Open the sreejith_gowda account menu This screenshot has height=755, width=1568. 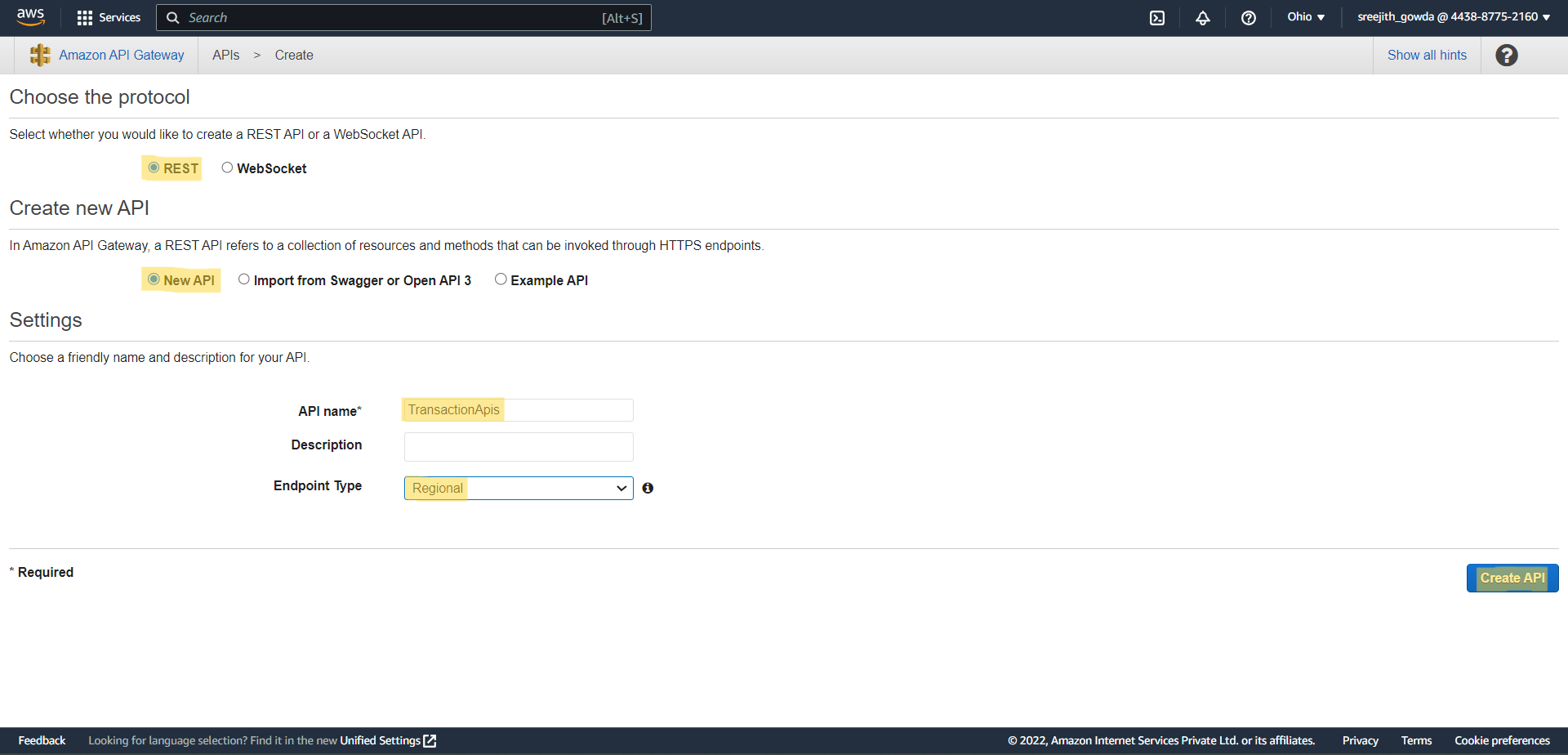1454,17
